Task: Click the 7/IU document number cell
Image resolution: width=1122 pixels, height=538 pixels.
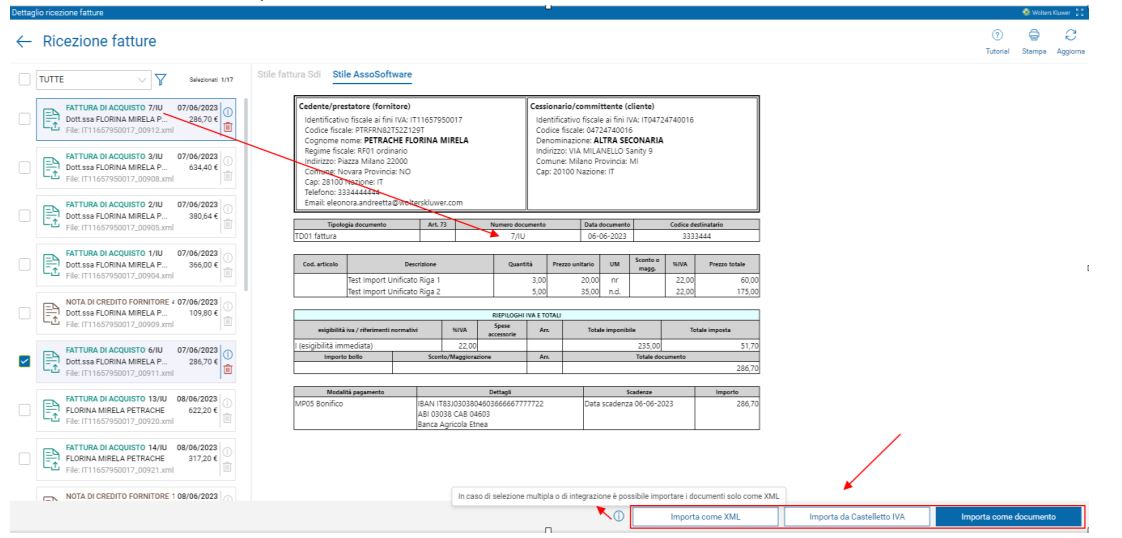Action: [x=517, y=235]
